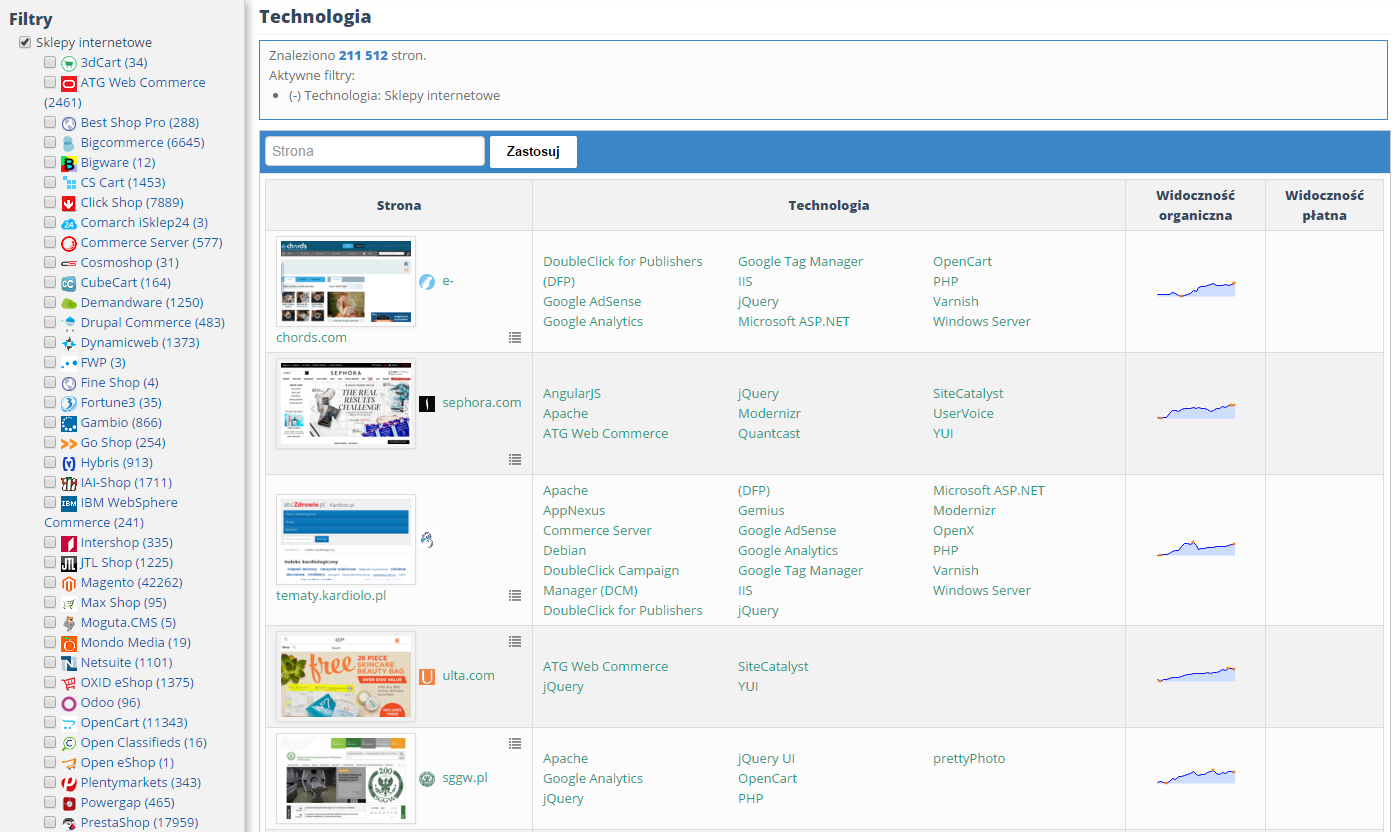Click the JTL Shop icon
The image size is (1399, 832).
tap(69, 563)
